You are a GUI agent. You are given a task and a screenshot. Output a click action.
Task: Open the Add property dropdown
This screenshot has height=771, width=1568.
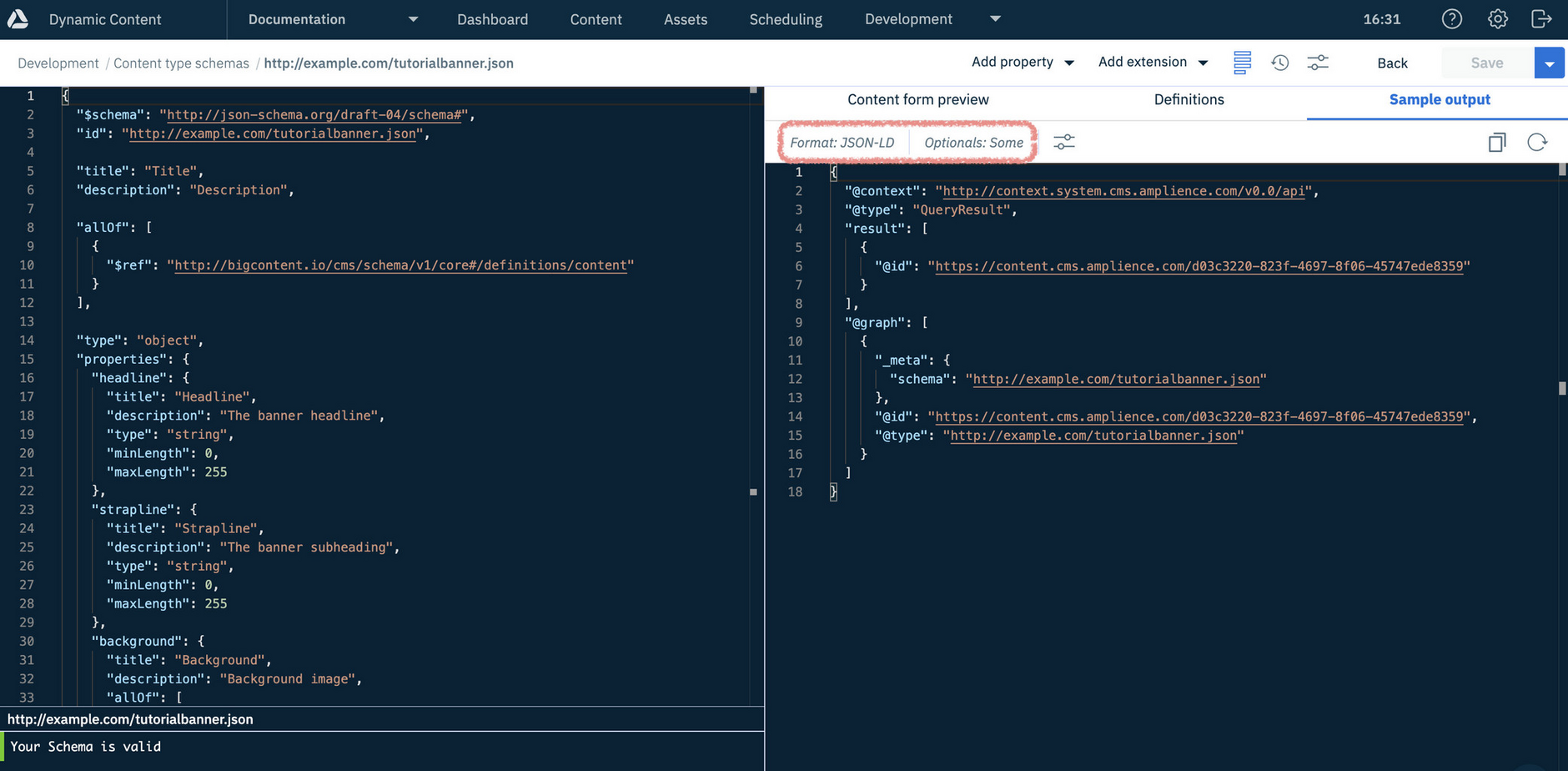click(x=1023, y=62)
